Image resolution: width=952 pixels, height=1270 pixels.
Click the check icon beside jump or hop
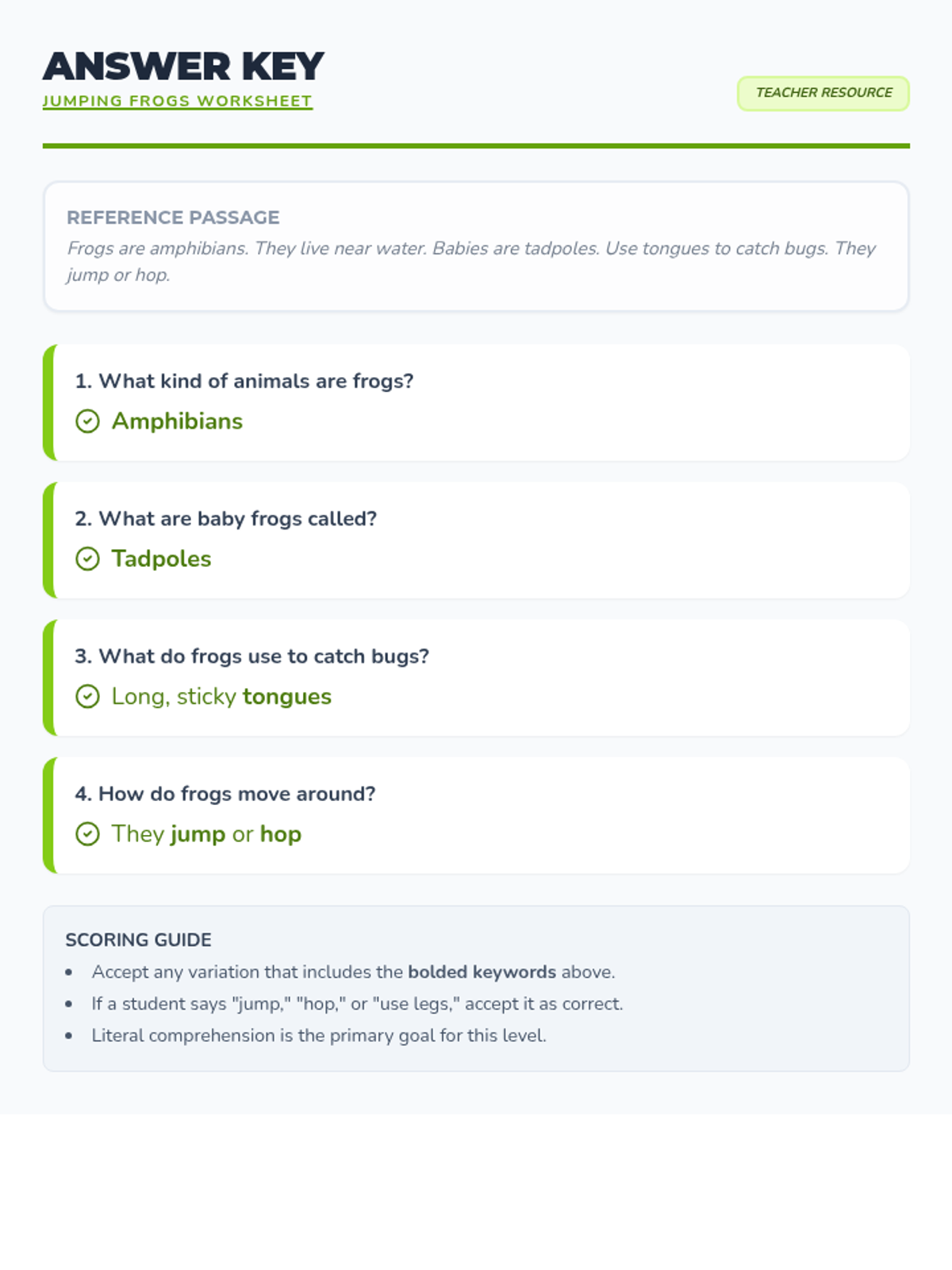tap(87, 834)
